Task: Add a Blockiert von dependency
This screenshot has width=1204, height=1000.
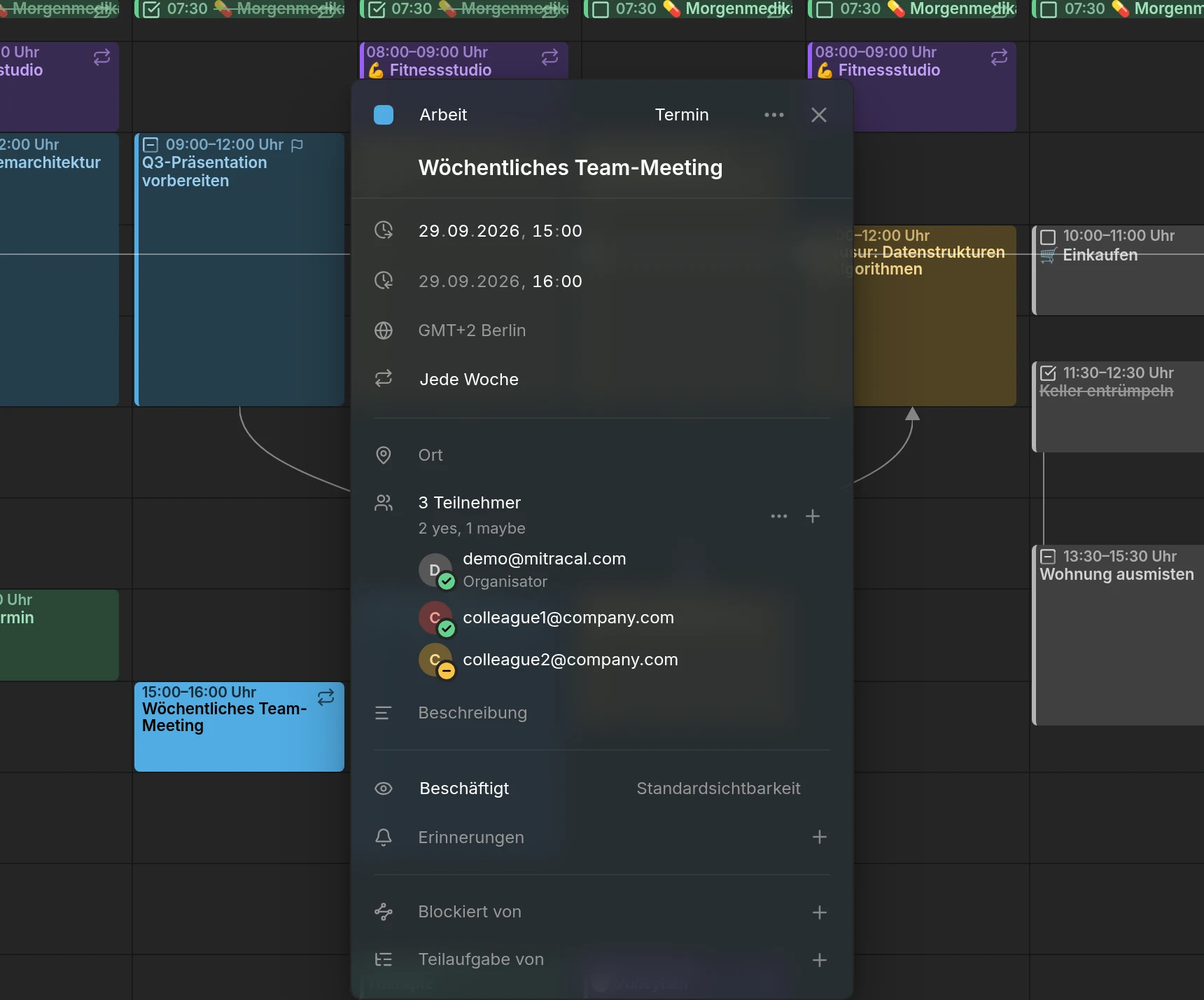Action: (x=820, y=912)
